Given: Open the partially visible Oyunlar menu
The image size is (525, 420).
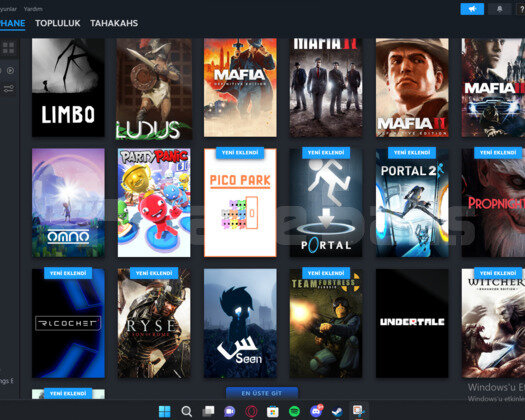Looking at the screenshot, I should [8, 9].
